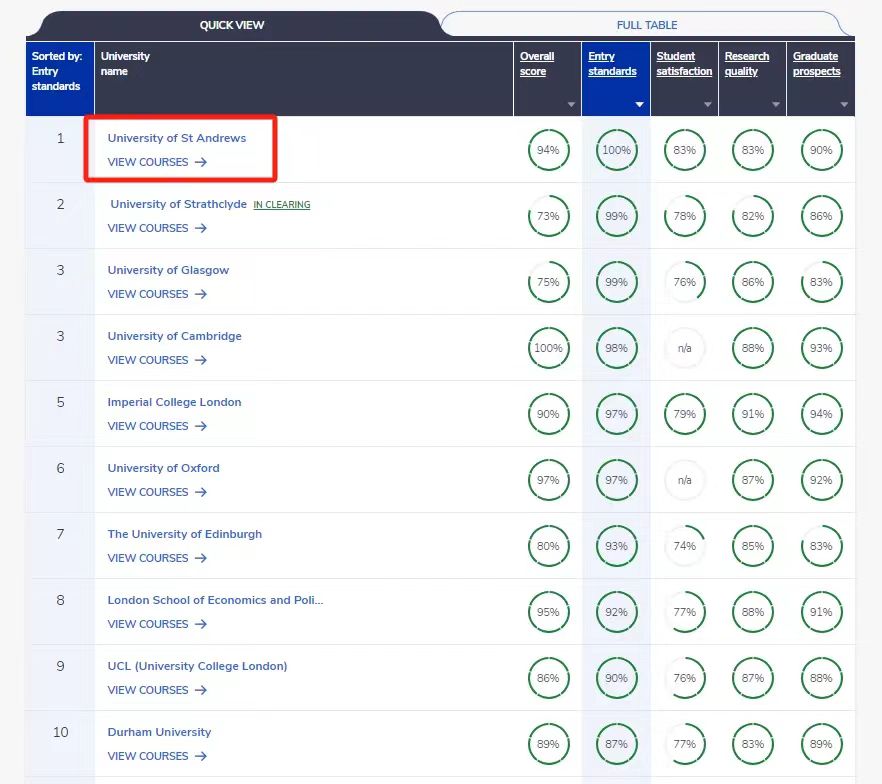882x784 pixels.
Task: Sort by Research quality header
Action: 746,64
